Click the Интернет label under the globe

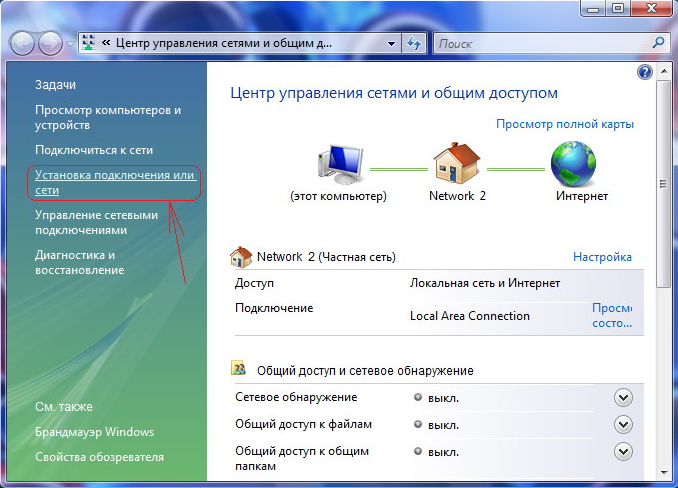(x=582, y=196)
